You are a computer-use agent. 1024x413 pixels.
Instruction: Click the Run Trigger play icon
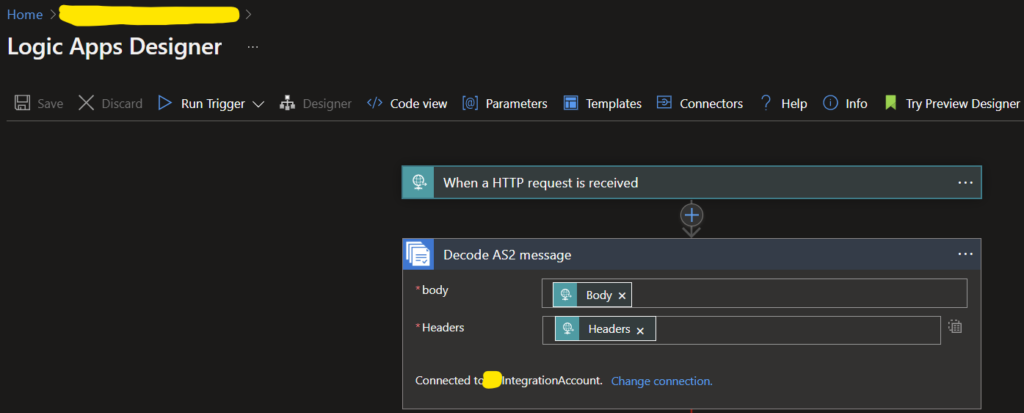[x=165, y=103]
